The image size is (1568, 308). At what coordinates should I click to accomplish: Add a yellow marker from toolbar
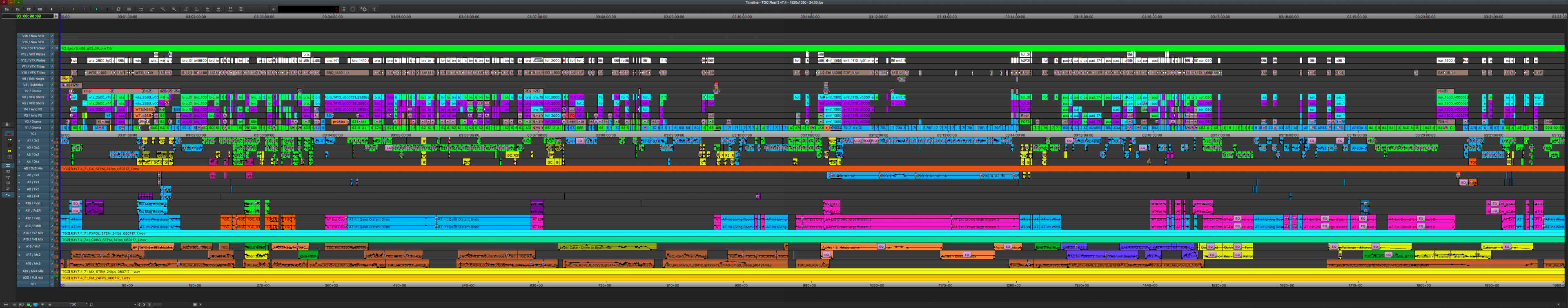[x=73, y=10]
